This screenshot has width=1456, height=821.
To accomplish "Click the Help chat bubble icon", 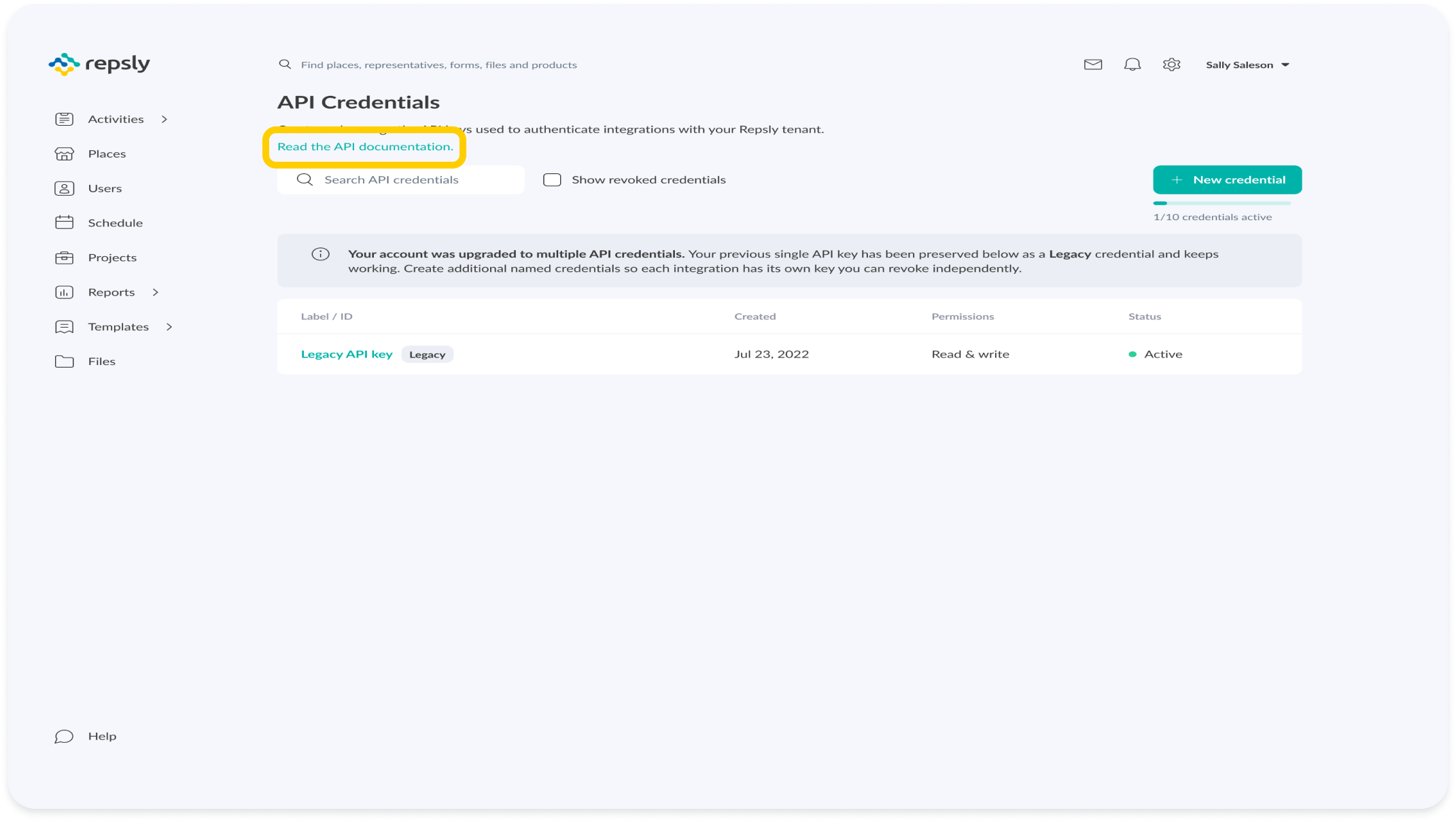I will click(x=64, y=737).
